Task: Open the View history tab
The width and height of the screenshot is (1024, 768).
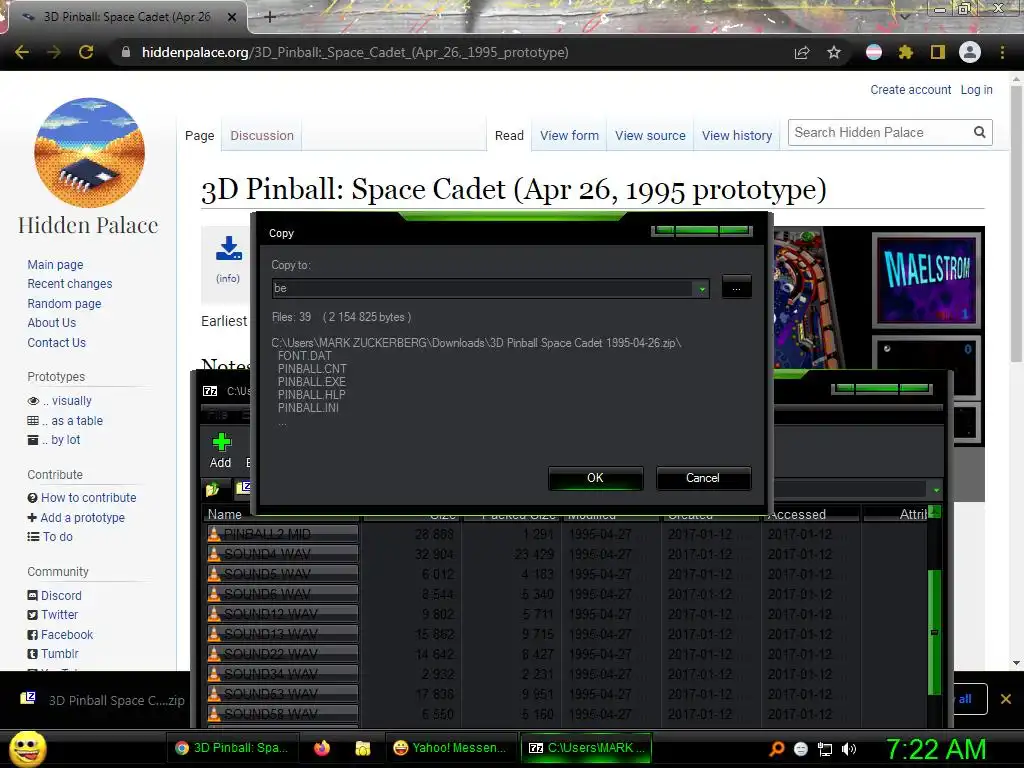Action: click(x=737, y=135)
